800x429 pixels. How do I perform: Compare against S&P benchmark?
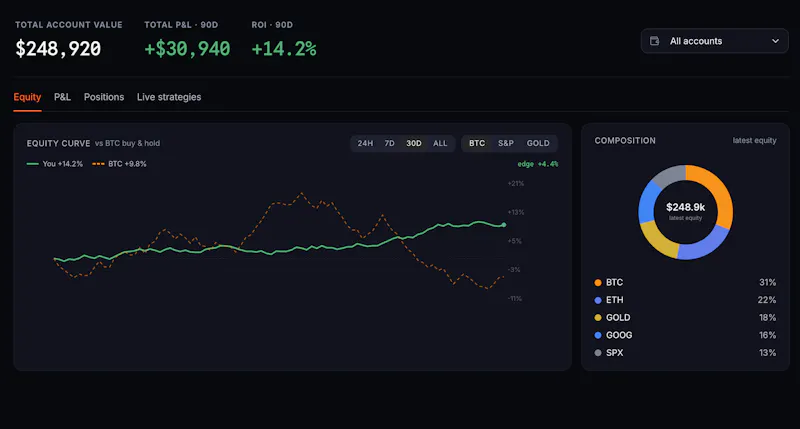coord(506,143)
